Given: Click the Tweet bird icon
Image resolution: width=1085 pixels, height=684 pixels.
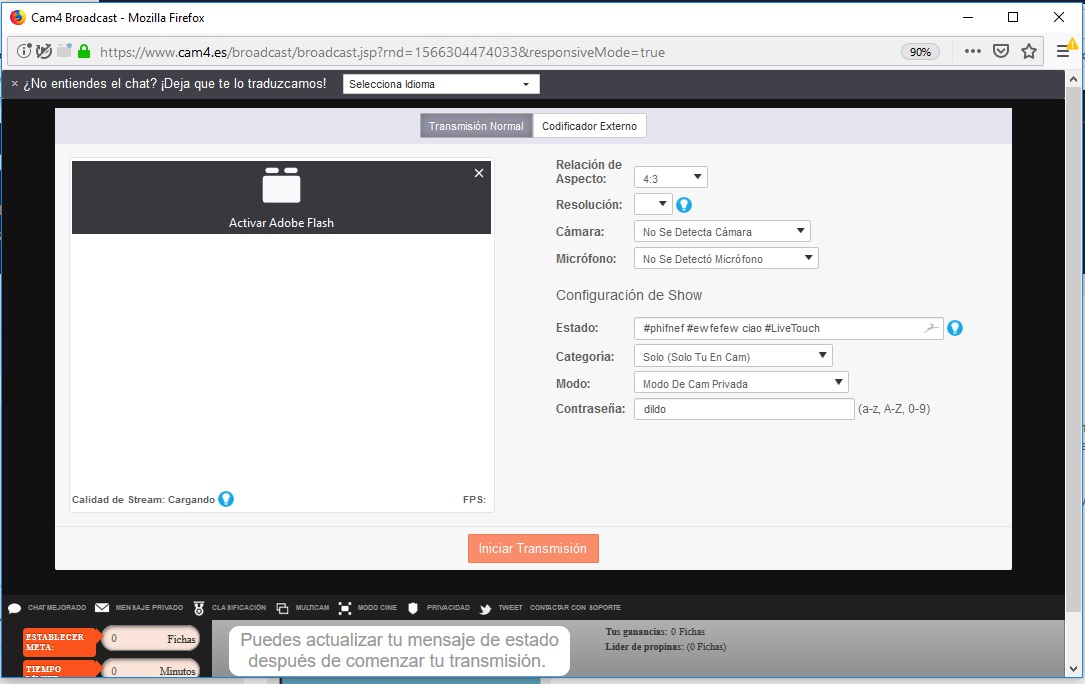Looking at the screenshot, I should tap(485, 608).
